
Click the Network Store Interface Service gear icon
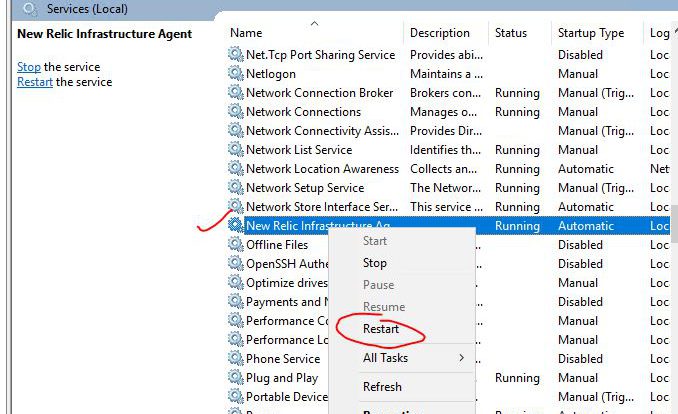(x=236, y=206)
